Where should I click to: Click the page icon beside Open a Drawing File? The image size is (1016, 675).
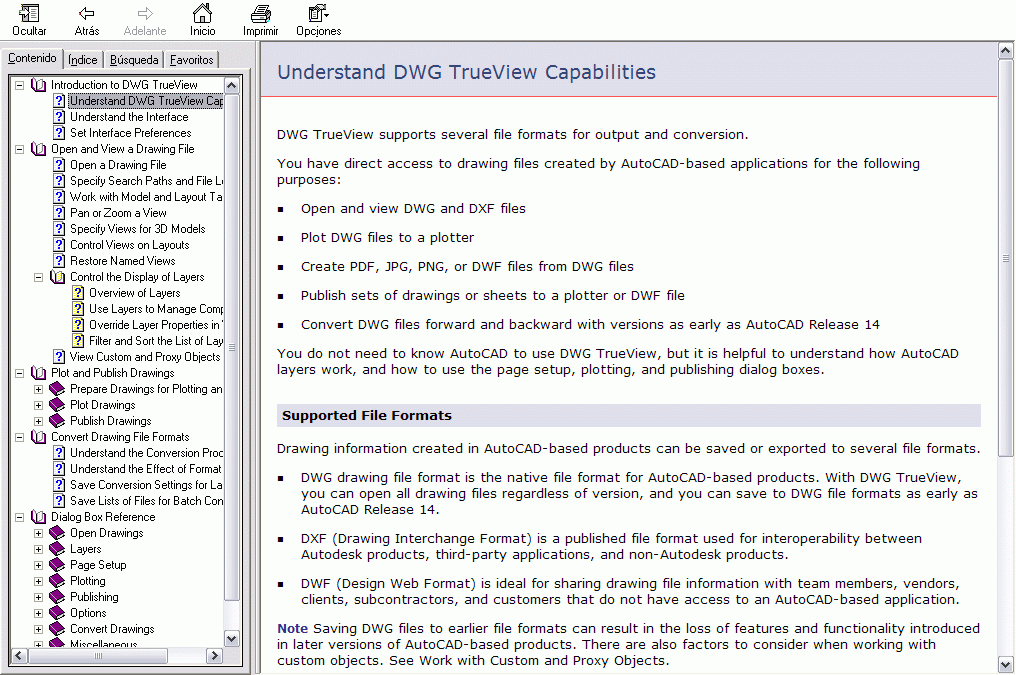click(59, 165)
